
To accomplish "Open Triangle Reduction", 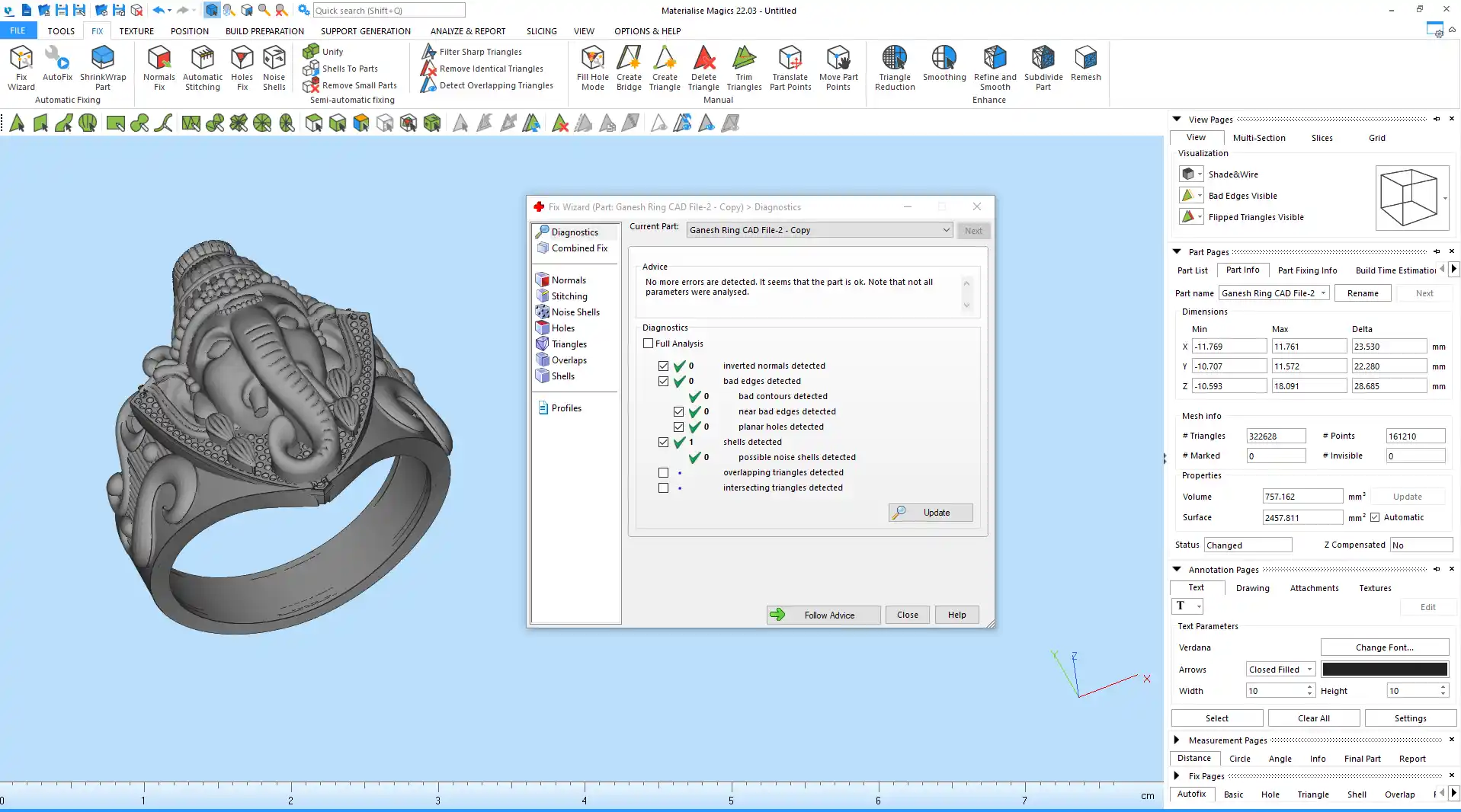I will (x=895, y=67).
